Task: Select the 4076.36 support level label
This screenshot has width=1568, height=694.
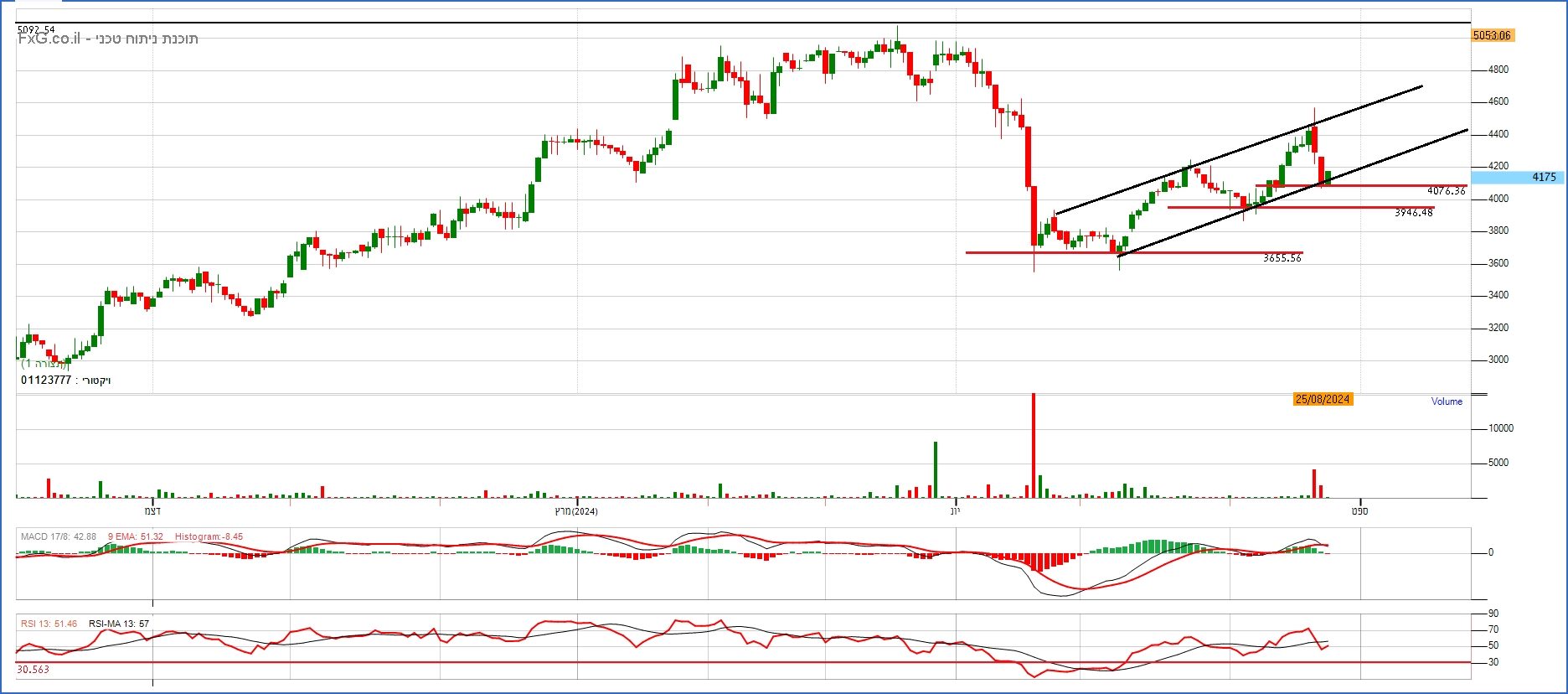Action: tap(1446, 191)
